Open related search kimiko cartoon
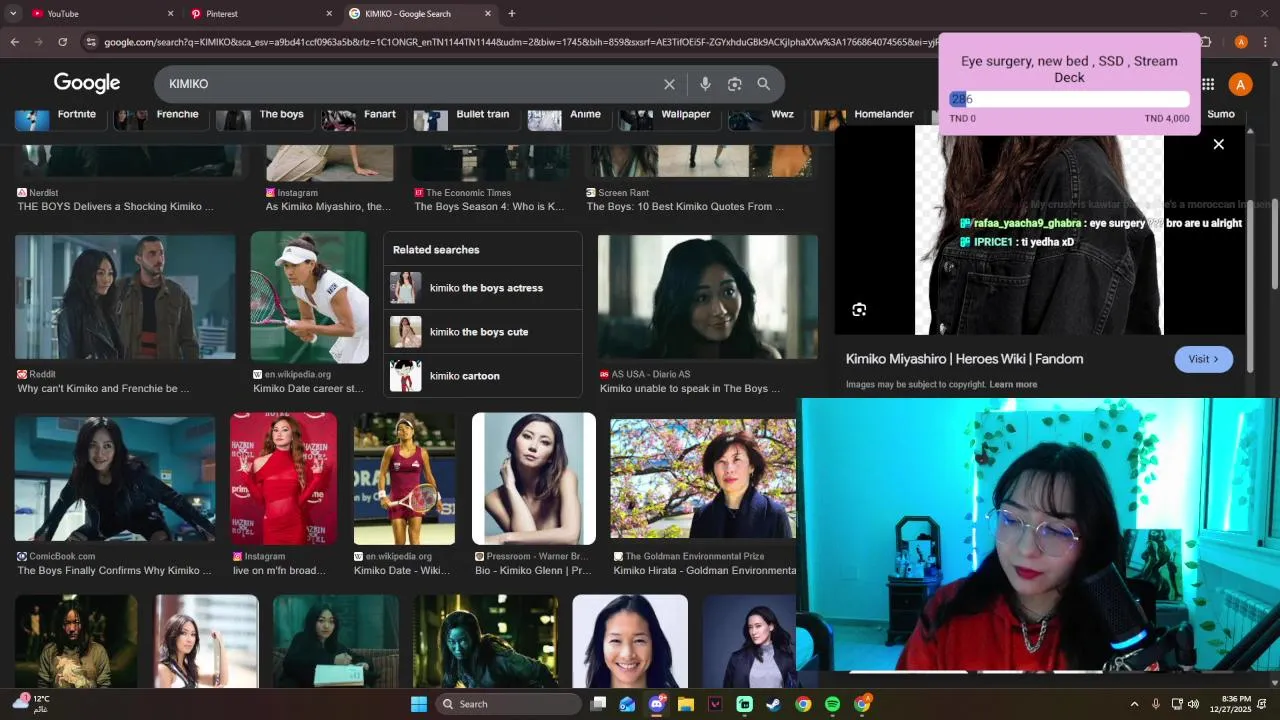The width and height of the screenshot is (1280, 720). click(x=483, y=376)
